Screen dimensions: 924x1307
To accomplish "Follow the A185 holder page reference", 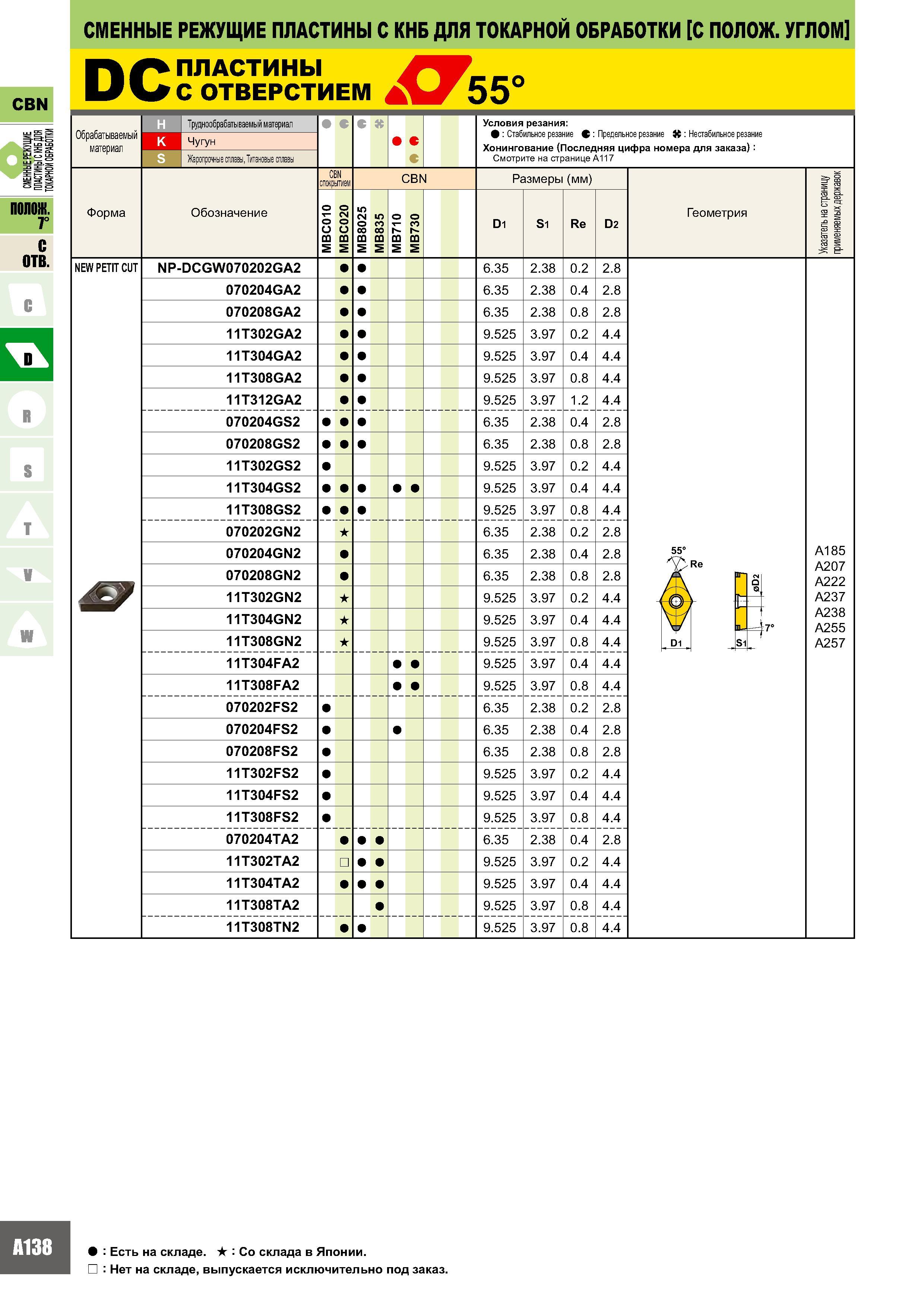I will pos(829,550).
